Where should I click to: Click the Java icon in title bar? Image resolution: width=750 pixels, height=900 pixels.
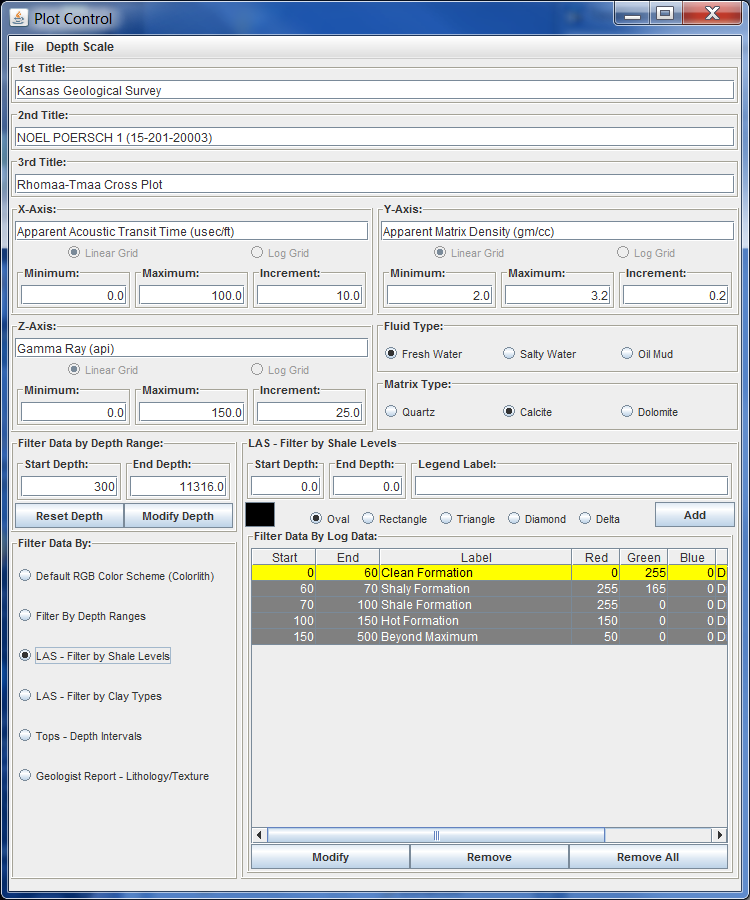(x=18, y=18)
